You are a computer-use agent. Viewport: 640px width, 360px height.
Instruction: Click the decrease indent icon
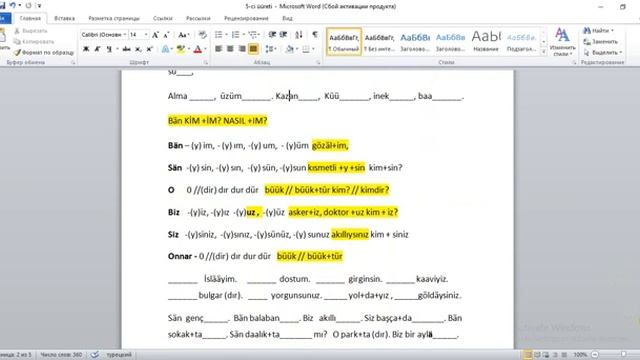pos(272,35)
